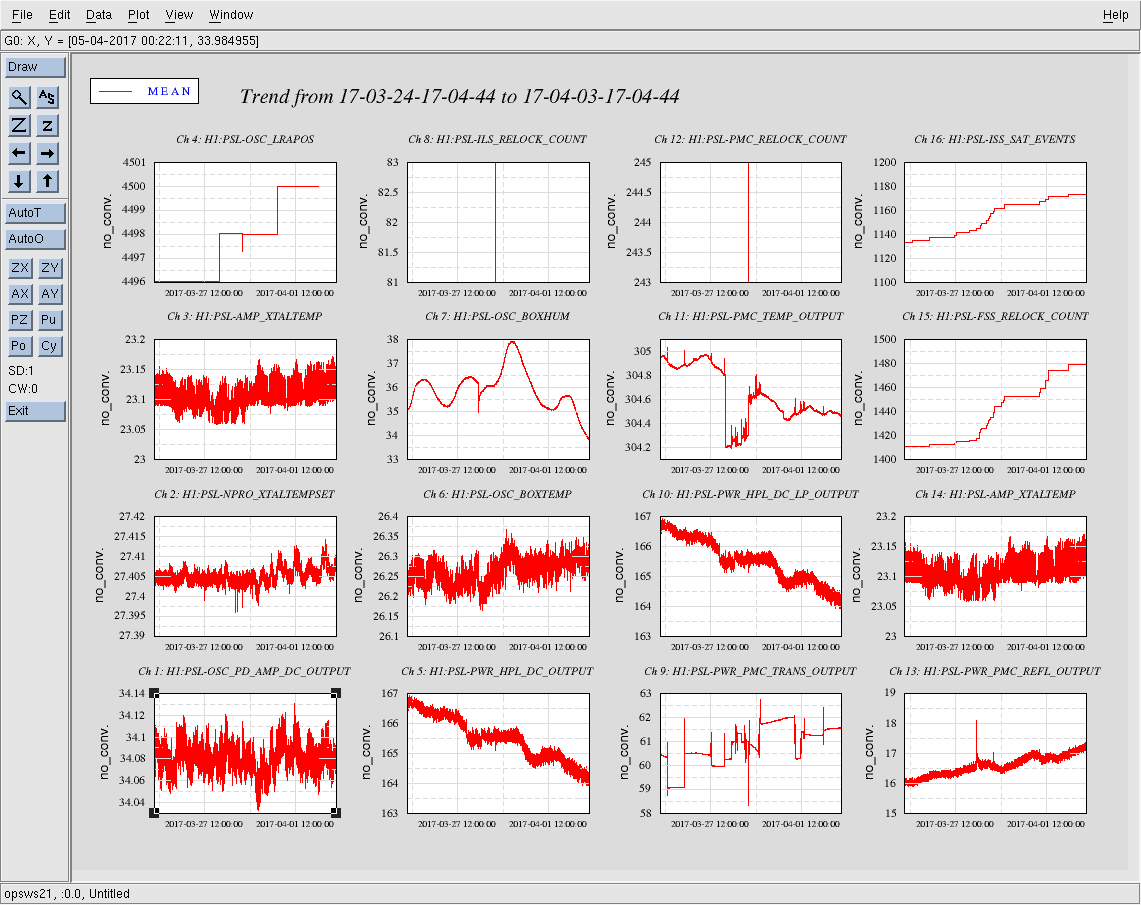Image resolution: width=1141 pixels, height=905 pixels.
Task: Click the large Z zoom-in icon
Action: (x=20, y=125)
